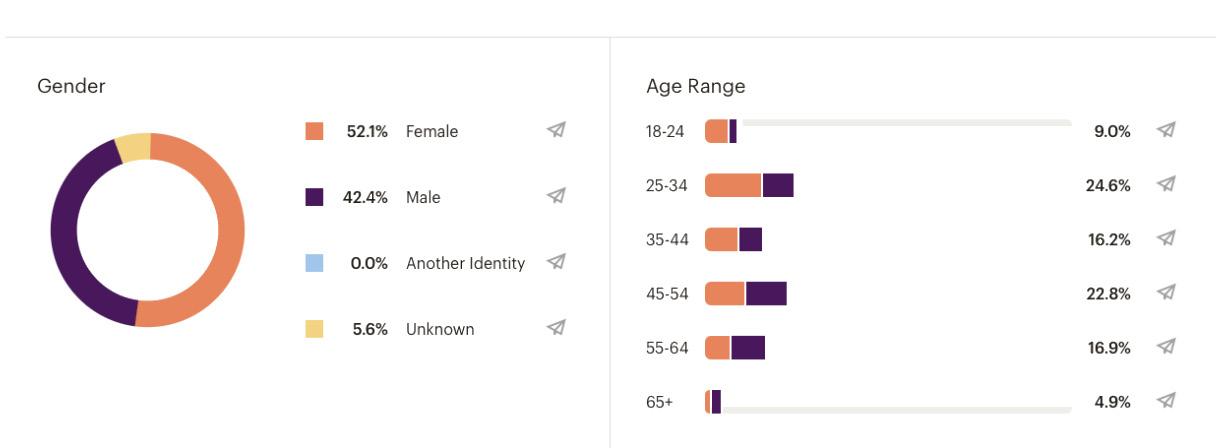Image resolution: width=1220 pixels, height=448 pixels.
Task: Click the orange bar in 45-54 row
Action: pyautogui.click(x=725, y=293)
